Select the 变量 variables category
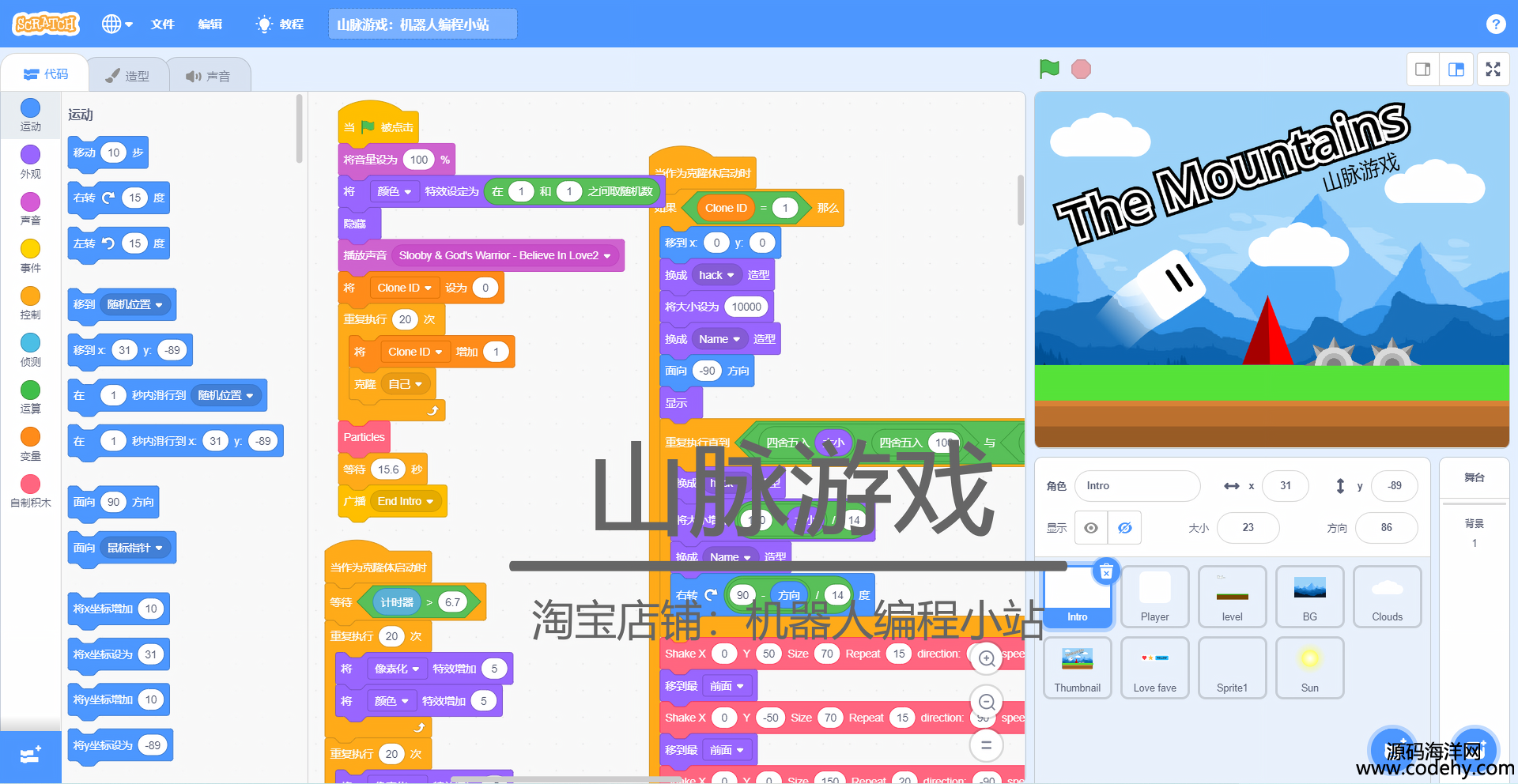 tap(30, 445)
